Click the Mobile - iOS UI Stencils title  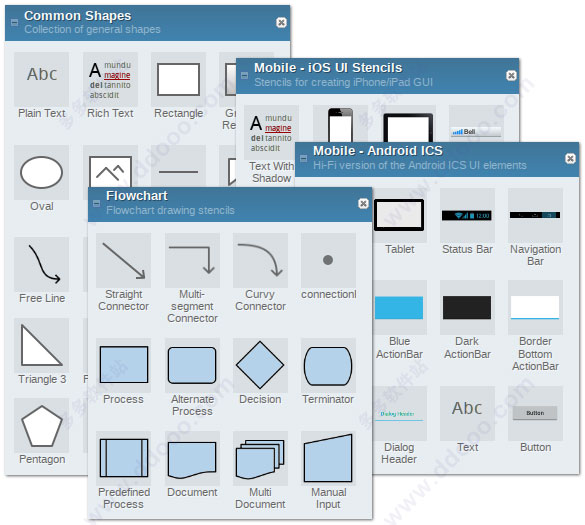328,68
